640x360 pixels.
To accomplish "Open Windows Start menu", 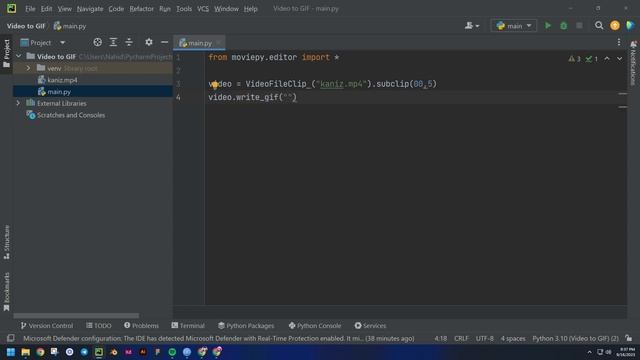I will 11,352.
